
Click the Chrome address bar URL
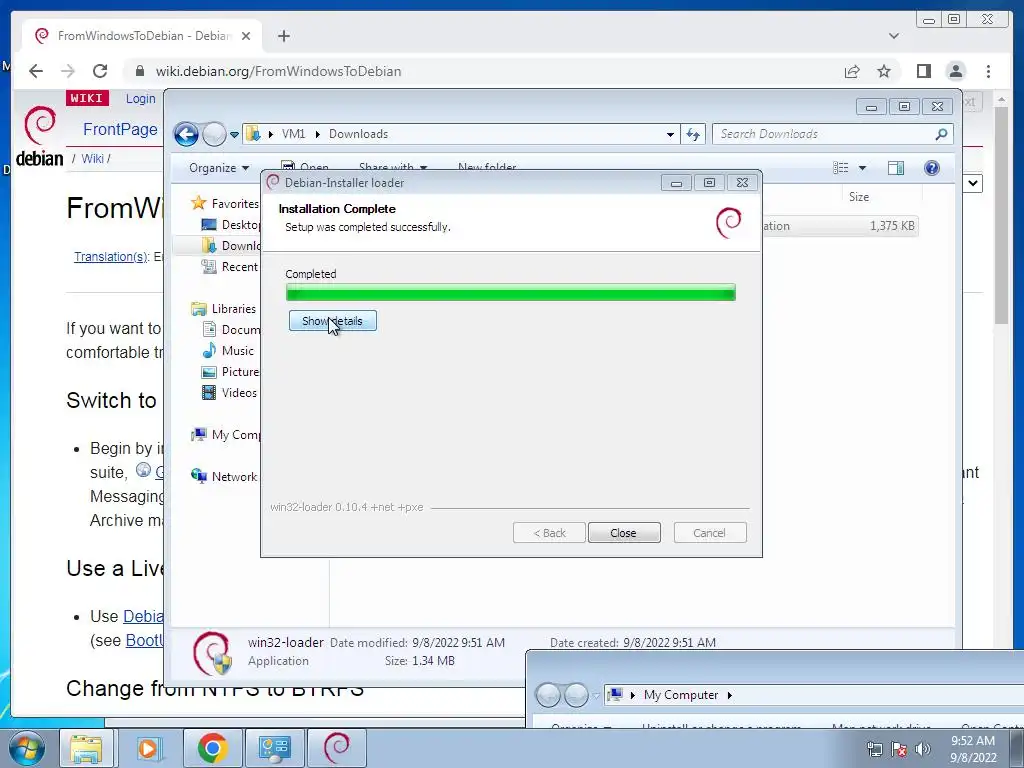[x=278, y=71]
